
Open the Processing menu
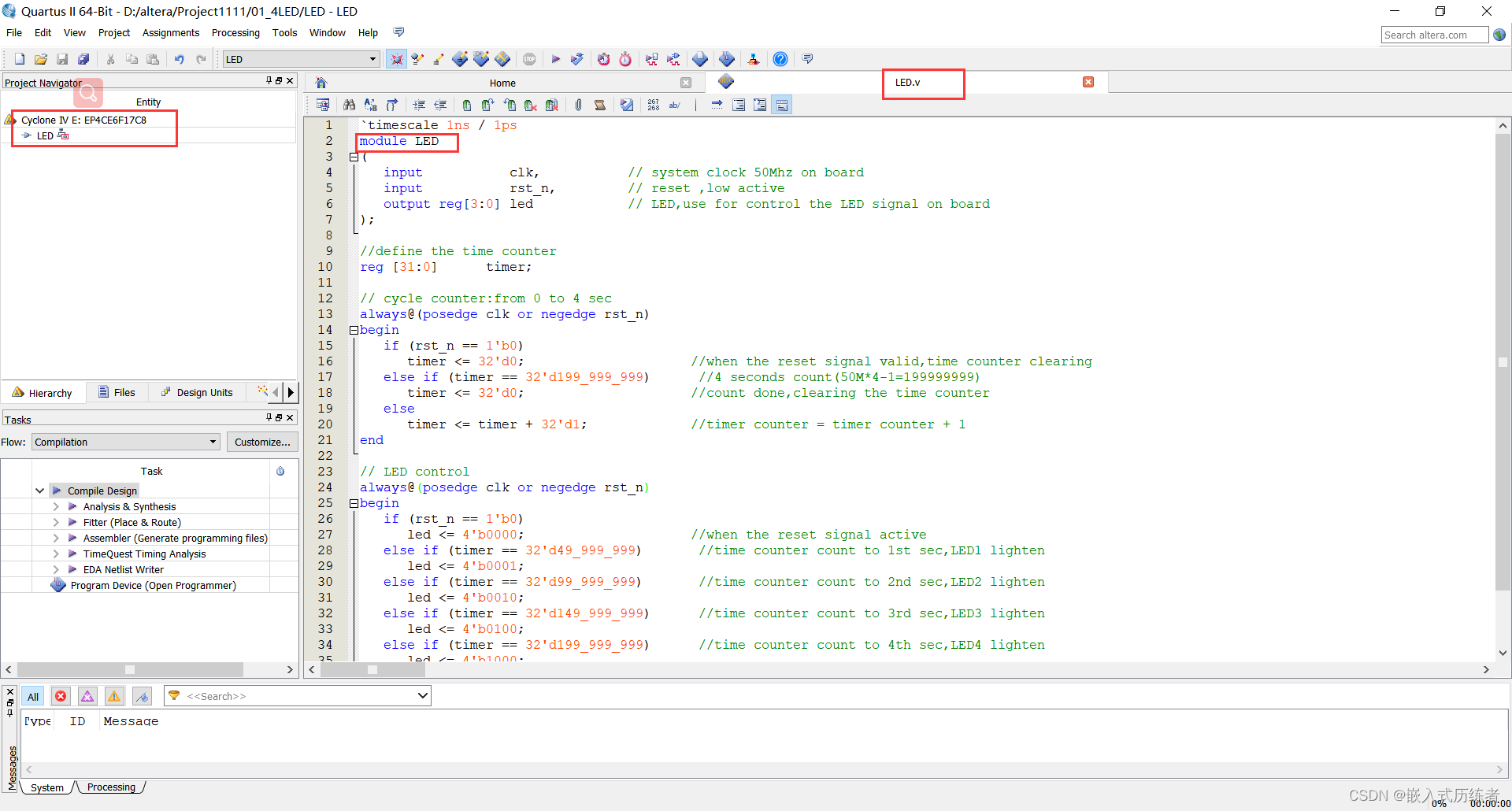pyautogui.click(x=235, y=32)
